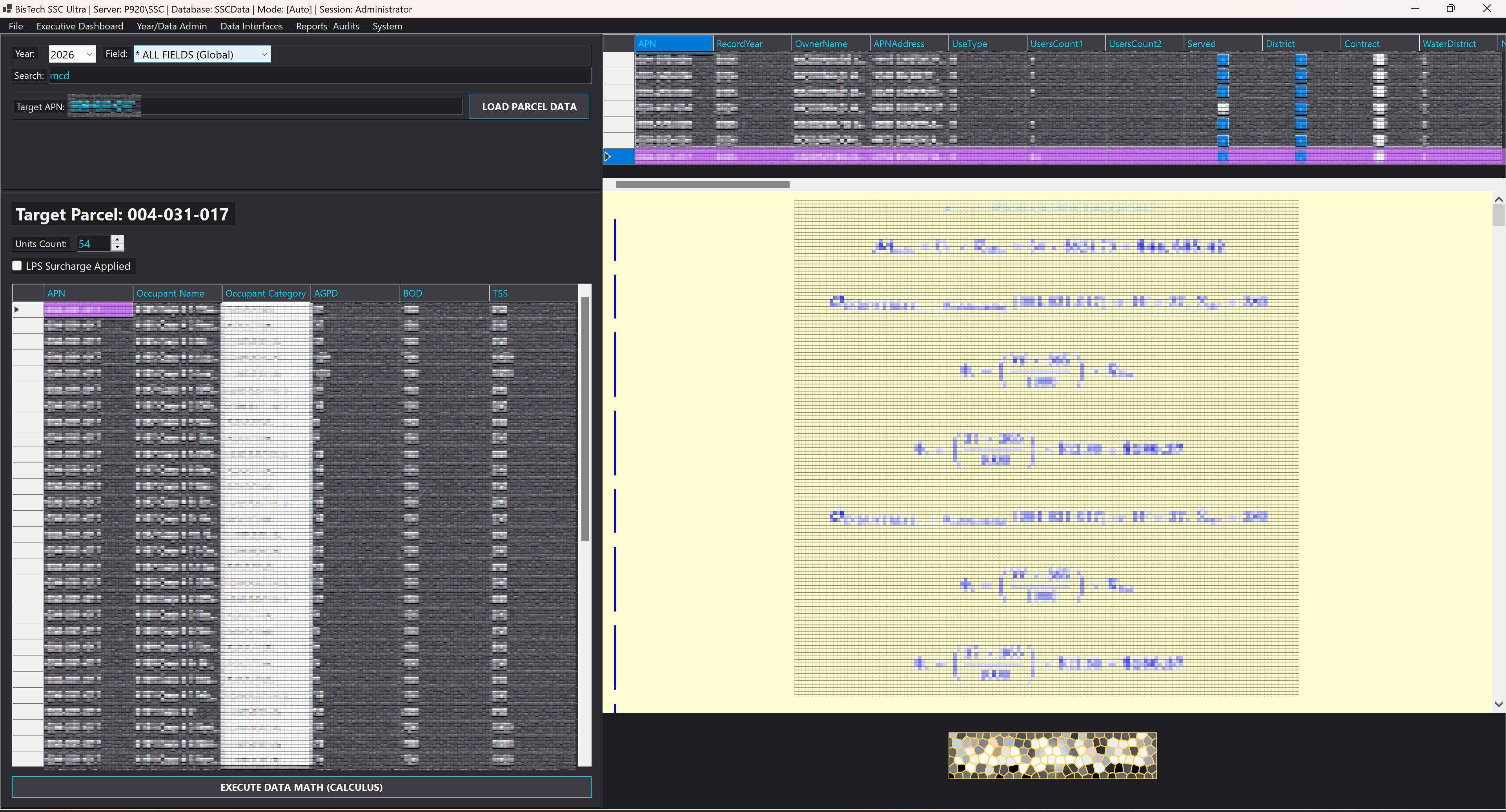
Task: Open the Executive Dashboard menu
Action: (80, 26)
